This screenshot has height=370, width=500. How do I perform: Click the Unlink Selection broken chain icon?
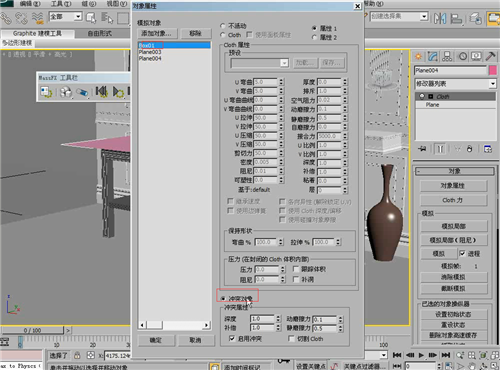coord(21,18)
